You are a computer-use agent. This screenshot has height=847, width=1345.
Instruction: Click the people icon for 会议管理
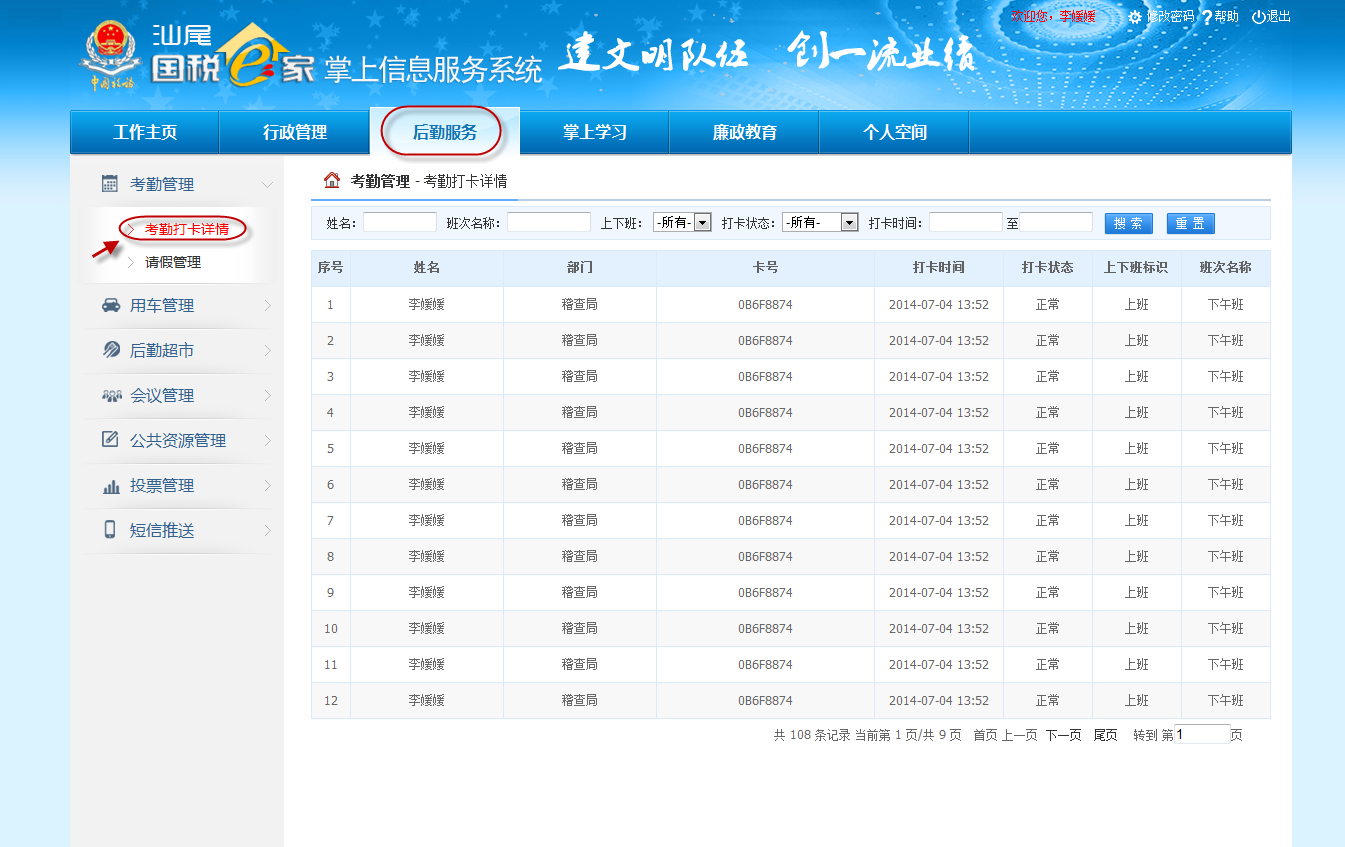coord(111,396)
